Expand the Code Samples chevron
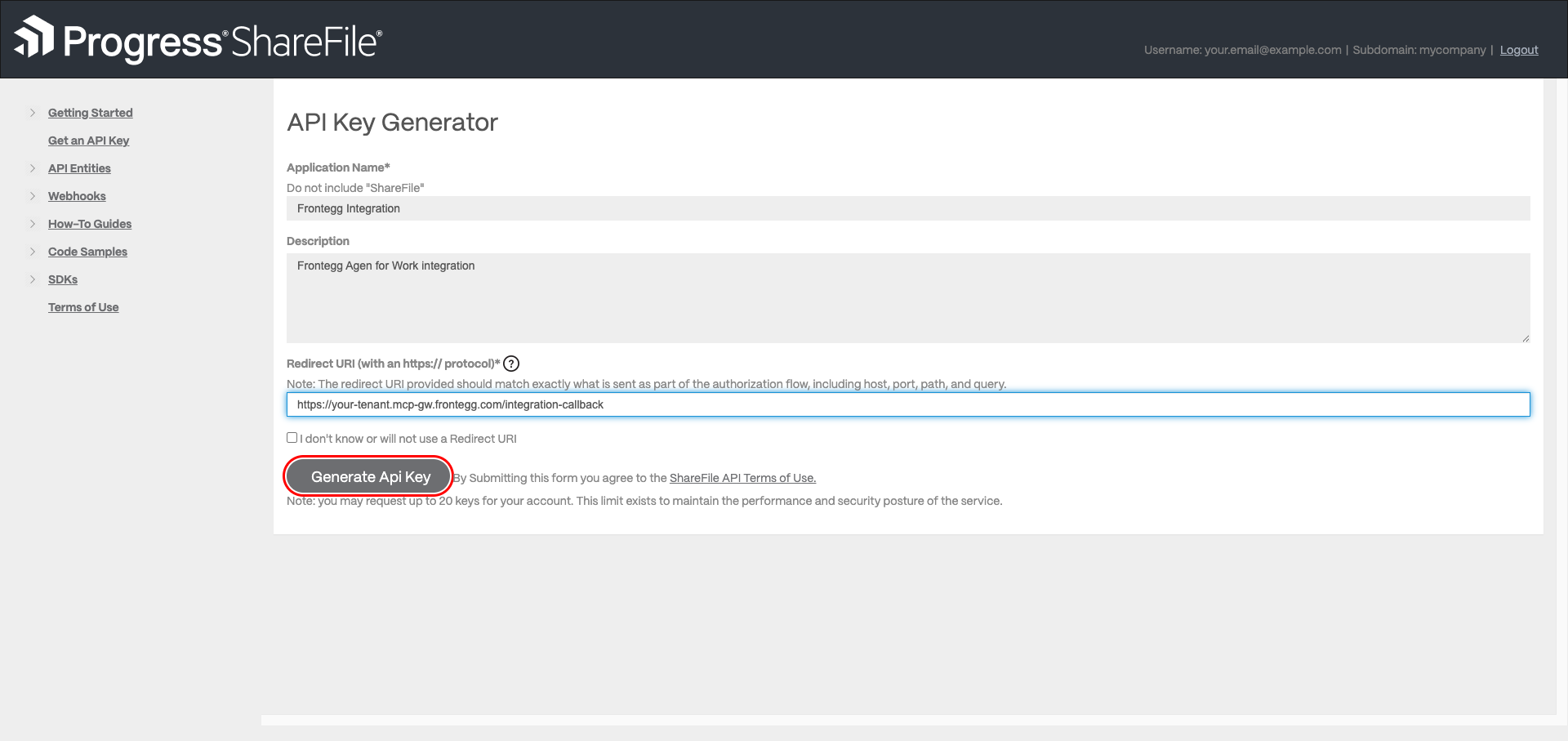Screen dimensions: 1568x741 pos(33,252)
